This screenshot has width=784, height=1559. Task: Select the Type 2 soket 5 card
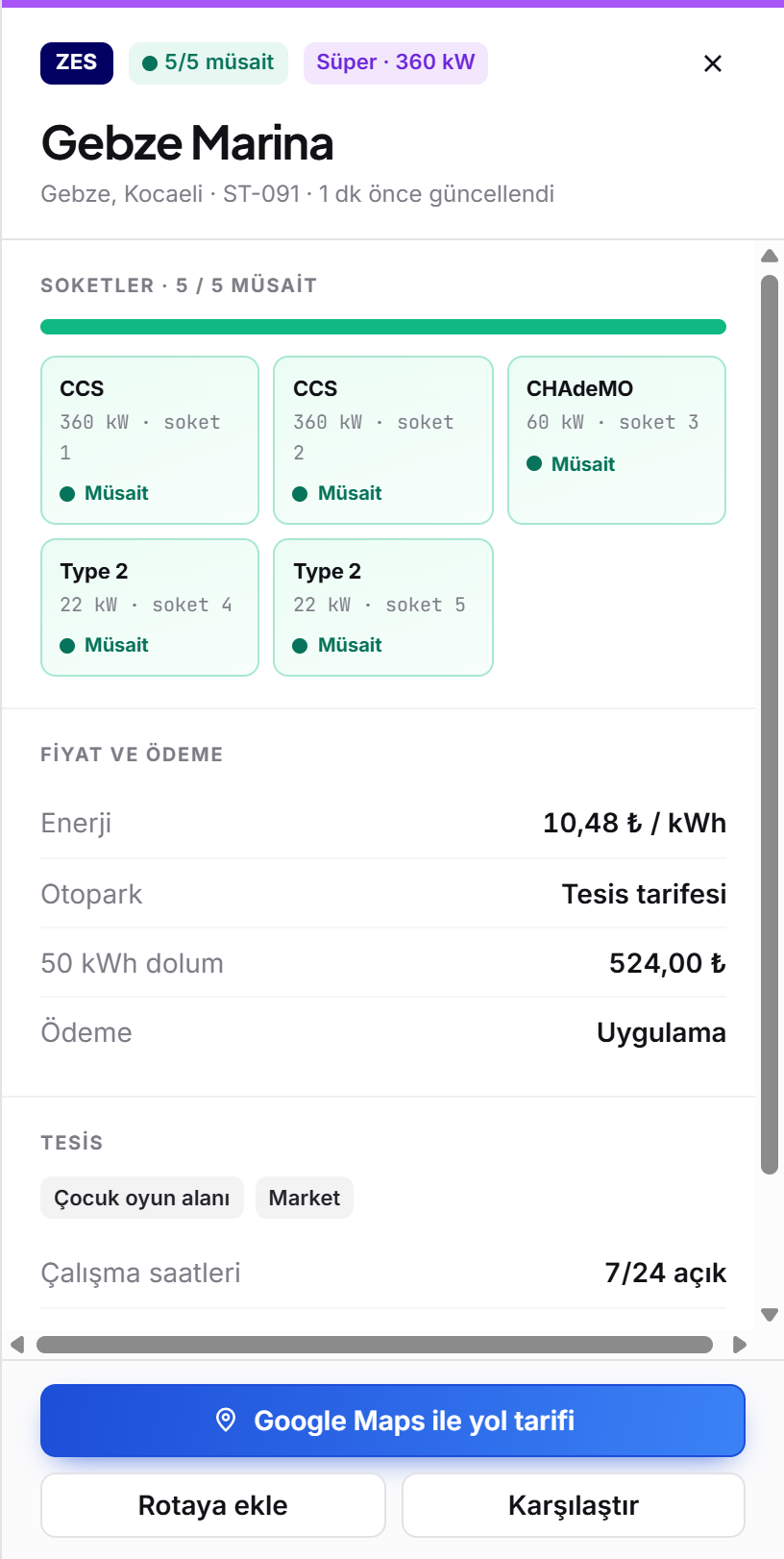click(x=383, y=607)
